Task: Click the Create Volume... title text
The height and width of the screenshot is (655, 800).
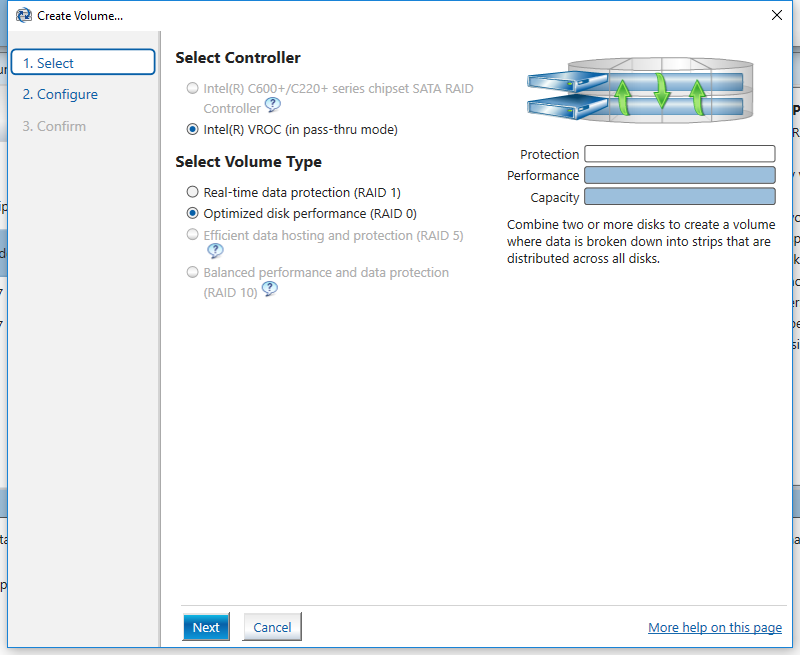Action: 80,16
